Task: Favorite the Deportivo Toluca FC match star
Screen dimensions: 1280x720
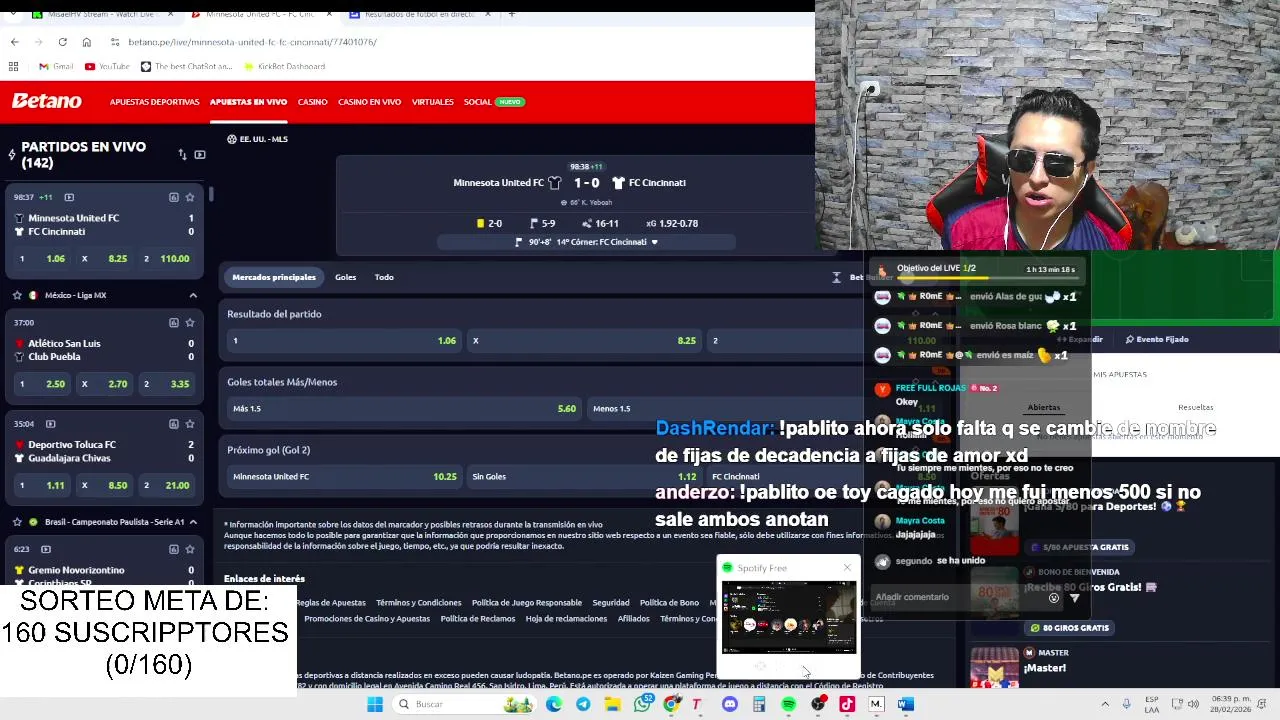Action: 190,424
